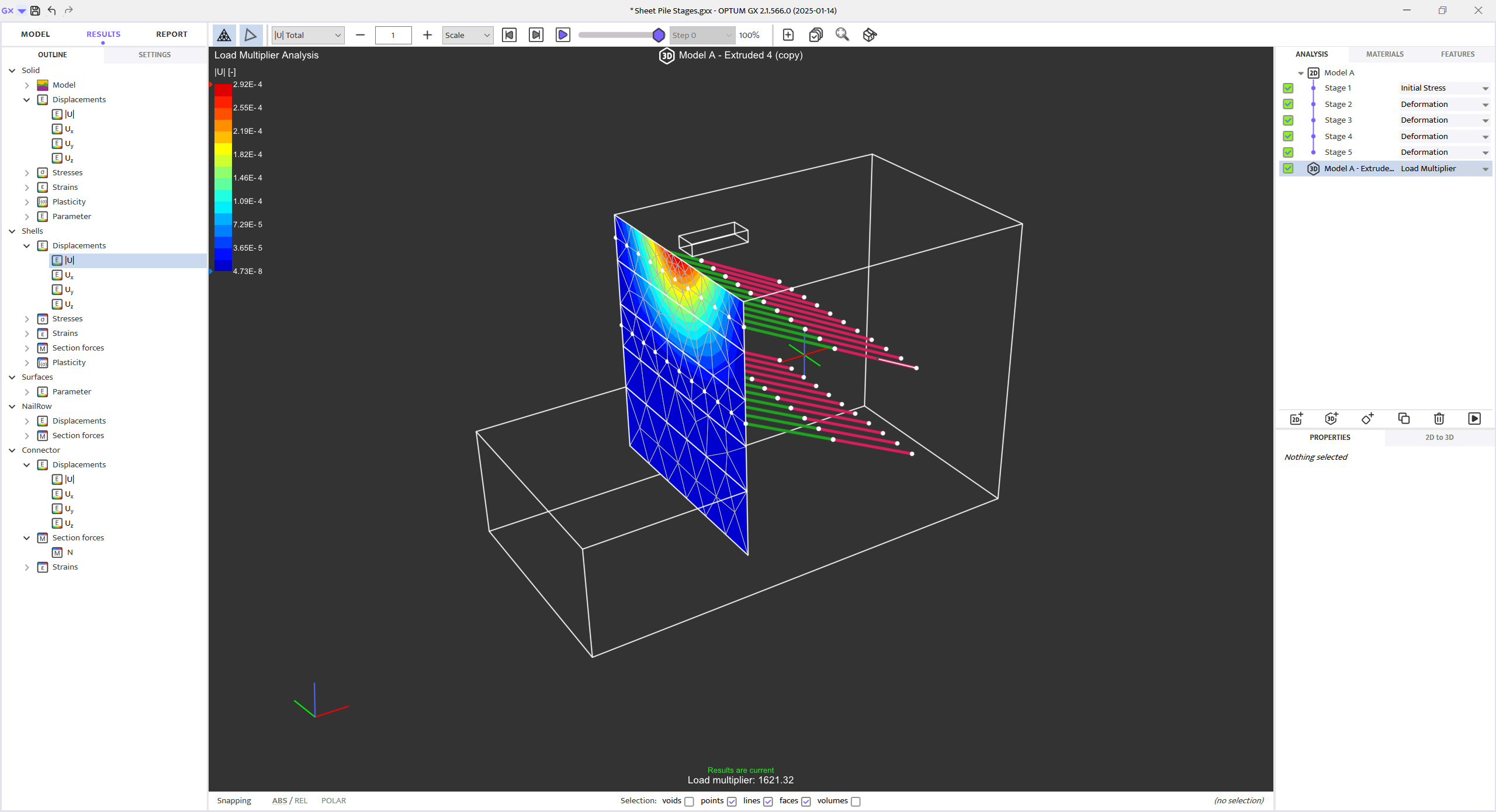The height and width of the screenshot is (812, 1496).
Task: Switch to POLAR coordinate mode
Action: click(x=334, y=801)
